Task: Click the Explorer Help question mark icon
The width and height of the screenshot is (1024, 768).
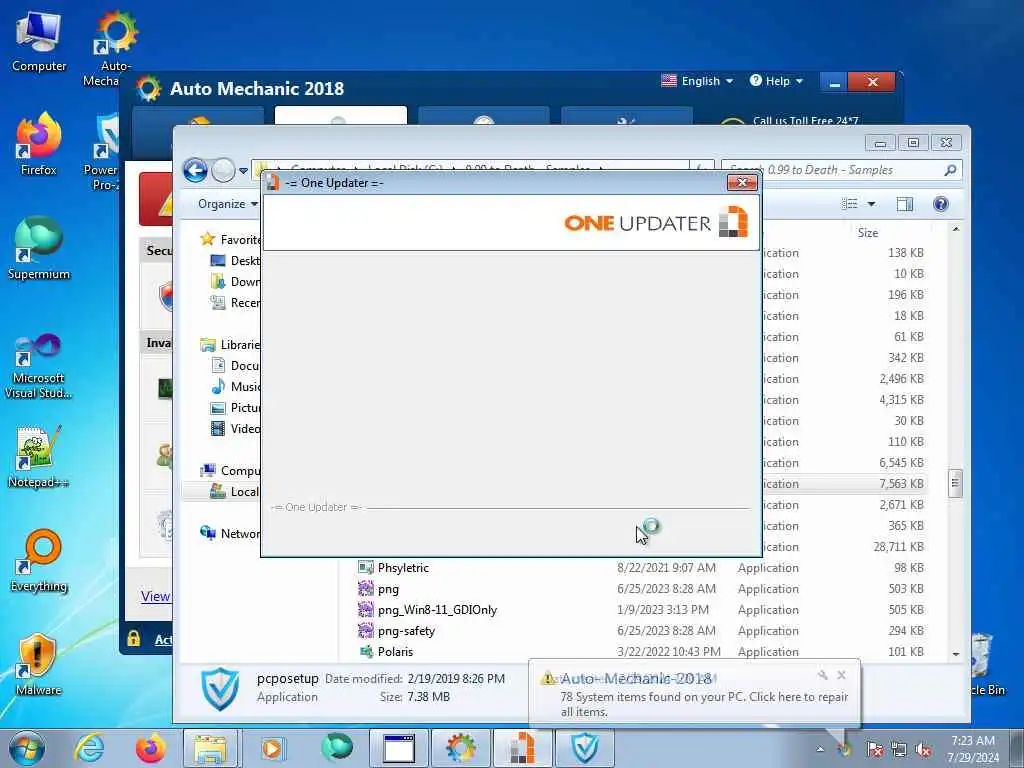Action: pyautogui.click(x=940, y=204)
